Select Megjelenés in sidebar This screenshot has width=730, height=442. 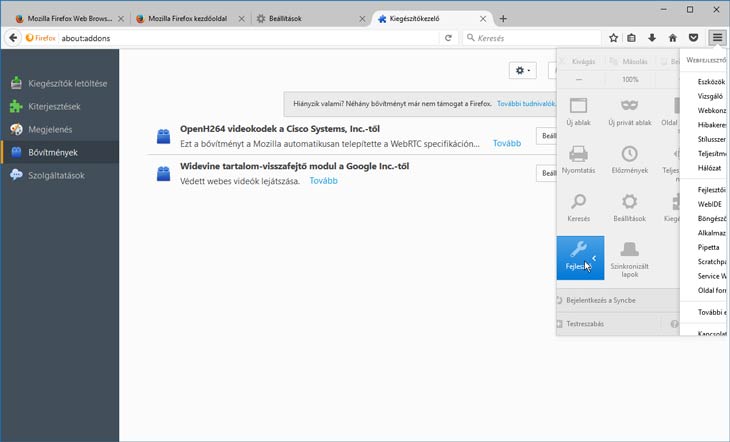(x=60, y=129)
